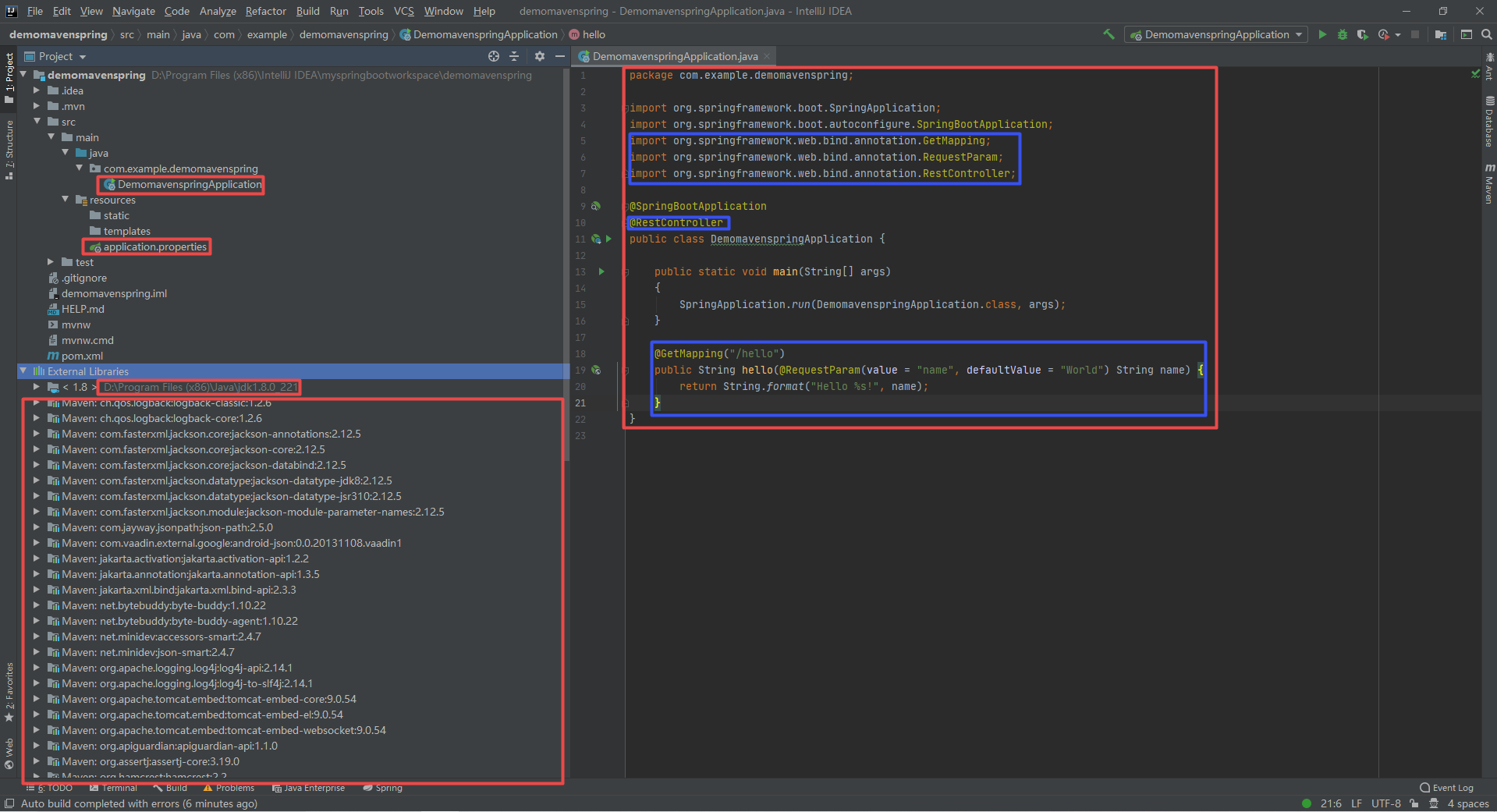Click the green status indicator dot

point(1307,803)
